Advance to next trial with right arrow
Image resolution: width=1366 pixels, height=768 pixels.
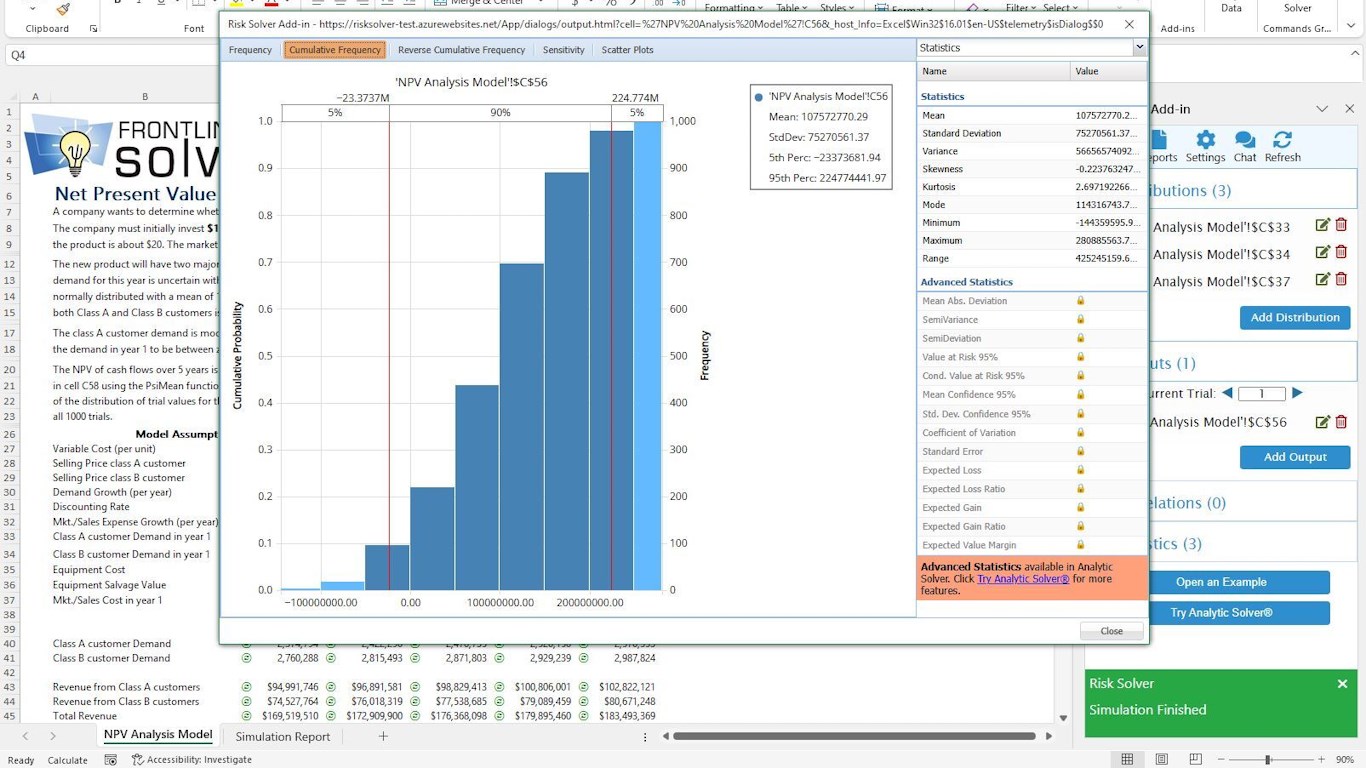pos(1297,394)
